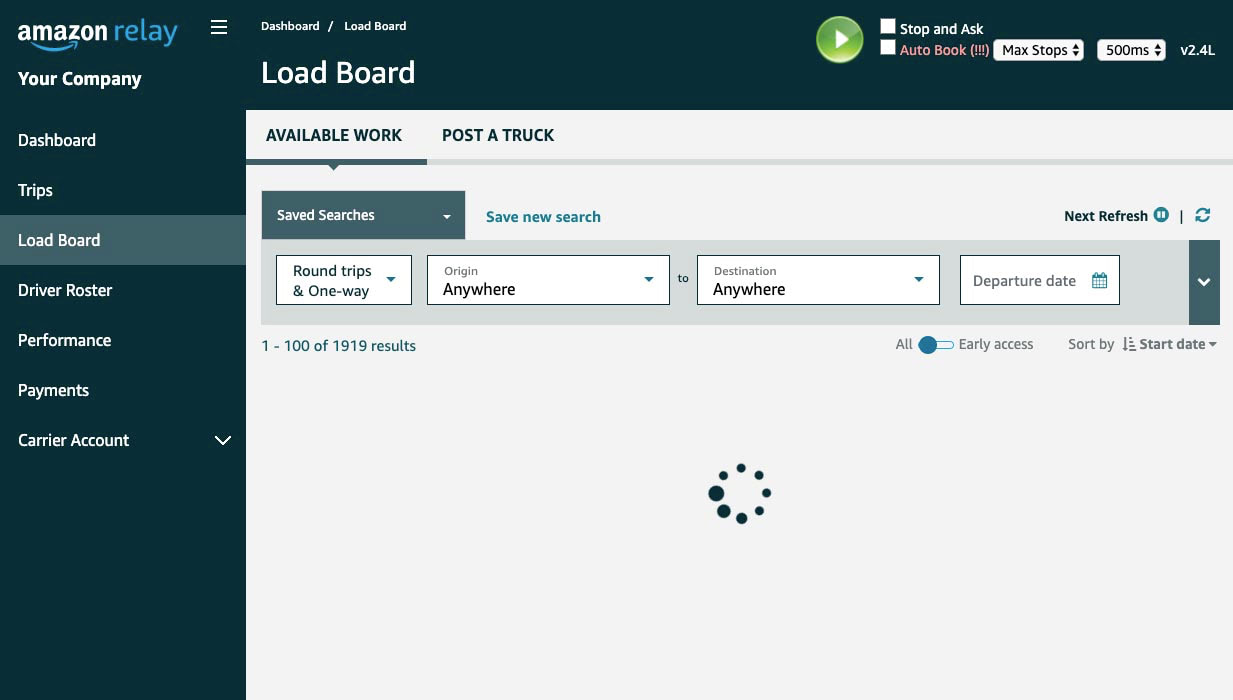Image resolution: width=1233 pixels, height=700 pixels.
Task: Click the Amazon Relay logo
Action: 97,33
